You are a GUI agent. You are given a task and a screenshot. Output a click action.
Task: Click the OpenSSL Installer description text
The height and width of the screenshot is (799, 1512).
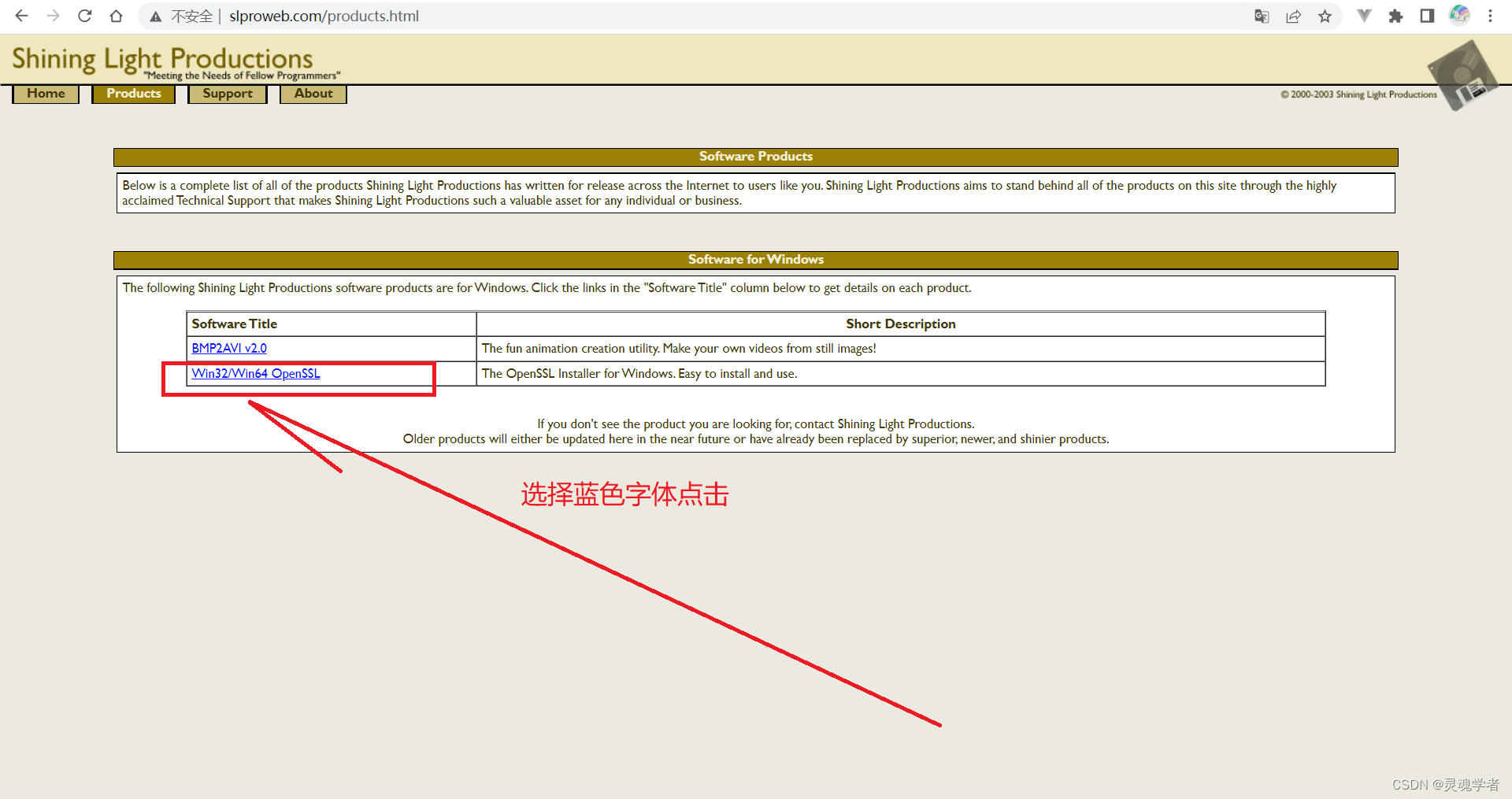click(x=639, y=373)
